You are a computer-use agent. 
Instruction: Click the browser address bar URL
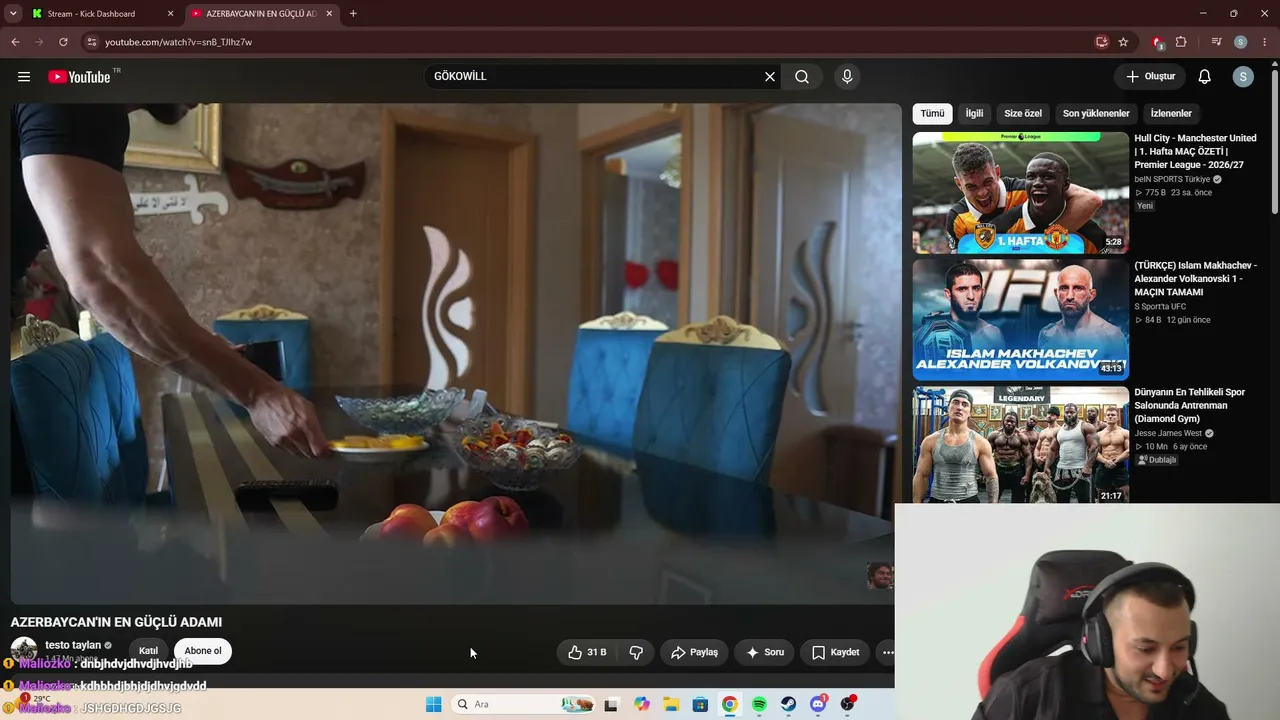click(x=178, y=42)
